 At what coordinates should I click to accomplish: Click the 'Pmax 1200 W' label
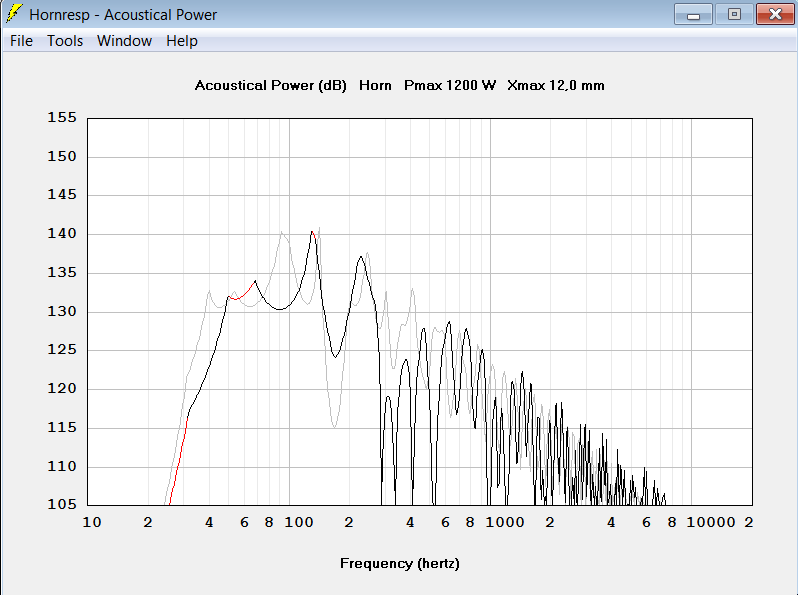pos(450,86)
